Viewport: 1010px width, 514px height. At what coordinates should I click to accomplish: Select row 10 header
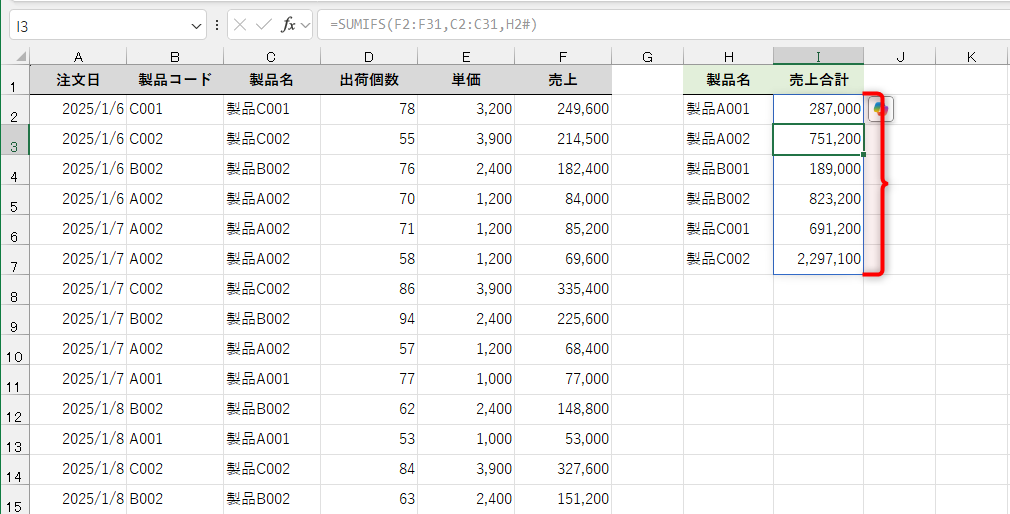(15, 350)
